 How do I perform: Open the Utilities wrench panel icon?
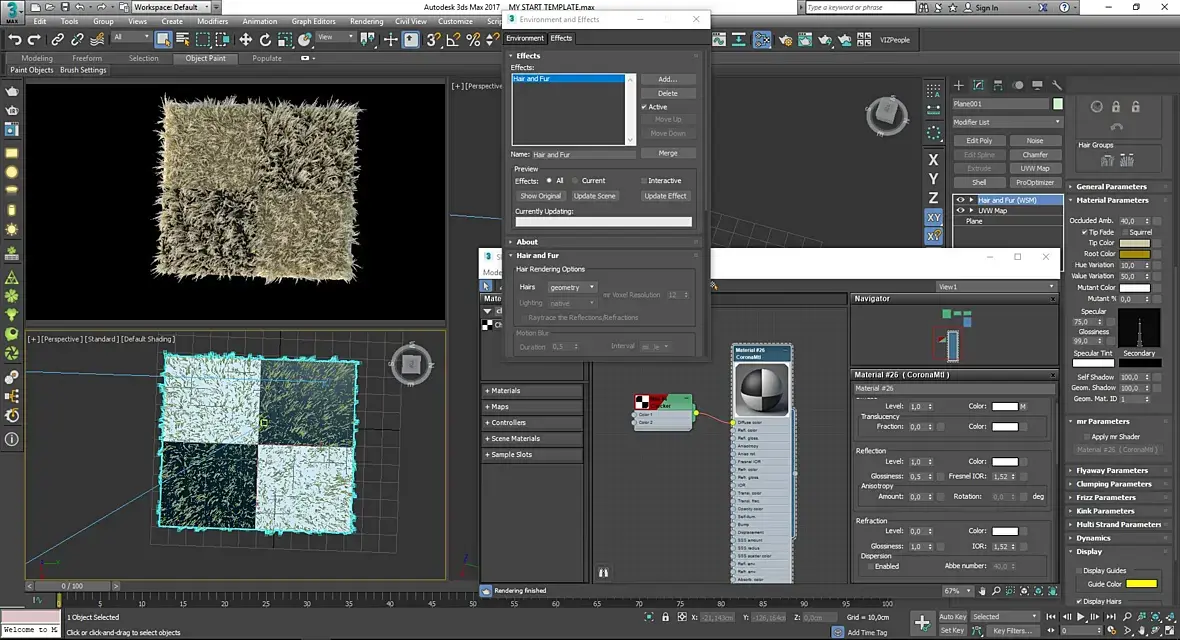(x=1056, y=86)
